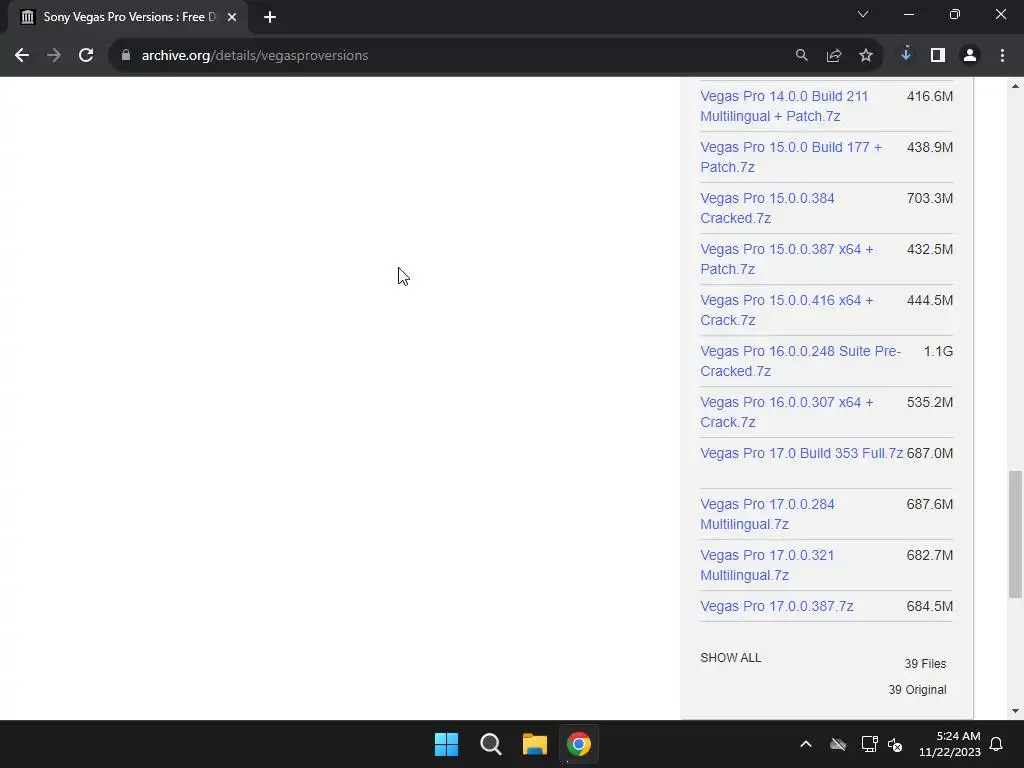Click the 703.3M file size
Image resolution: width=1024 pixels, height=768 pixels.
coord(929,199)
